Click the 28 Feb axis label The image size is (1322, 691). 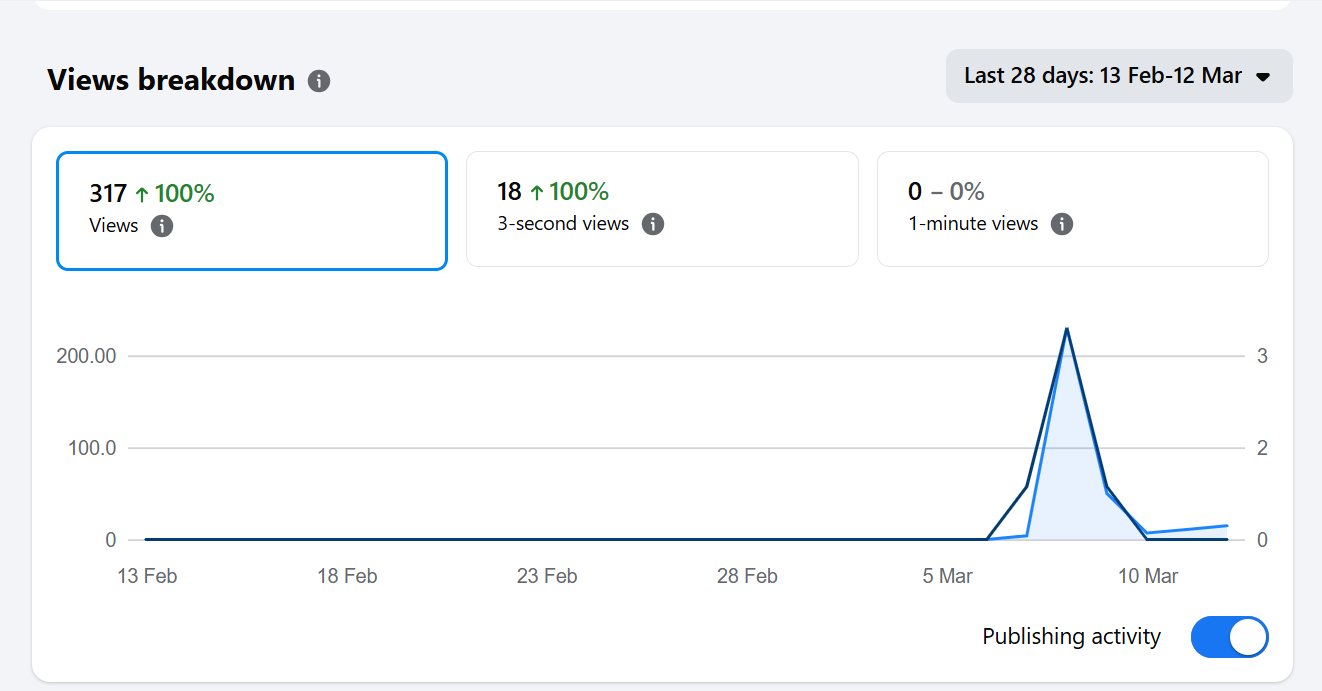coord(747,576)
